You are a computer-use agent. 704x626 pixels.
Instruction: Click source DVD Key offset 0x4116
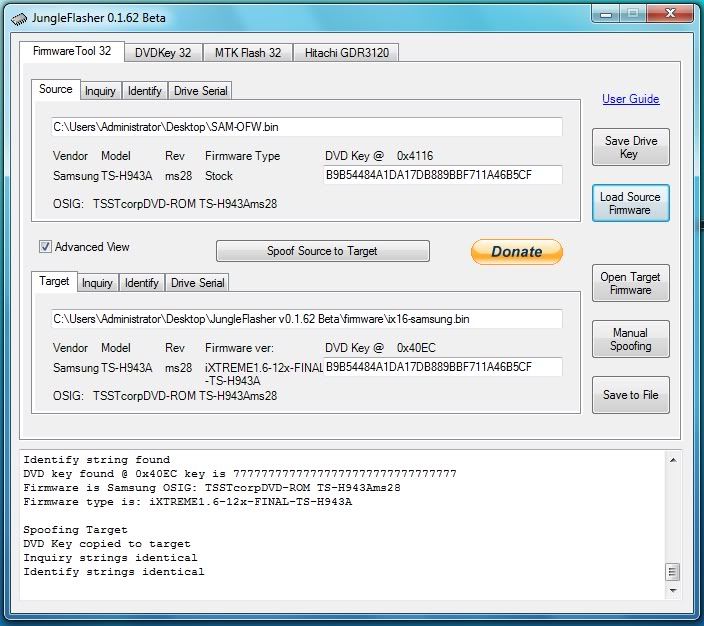coord(415,156)
